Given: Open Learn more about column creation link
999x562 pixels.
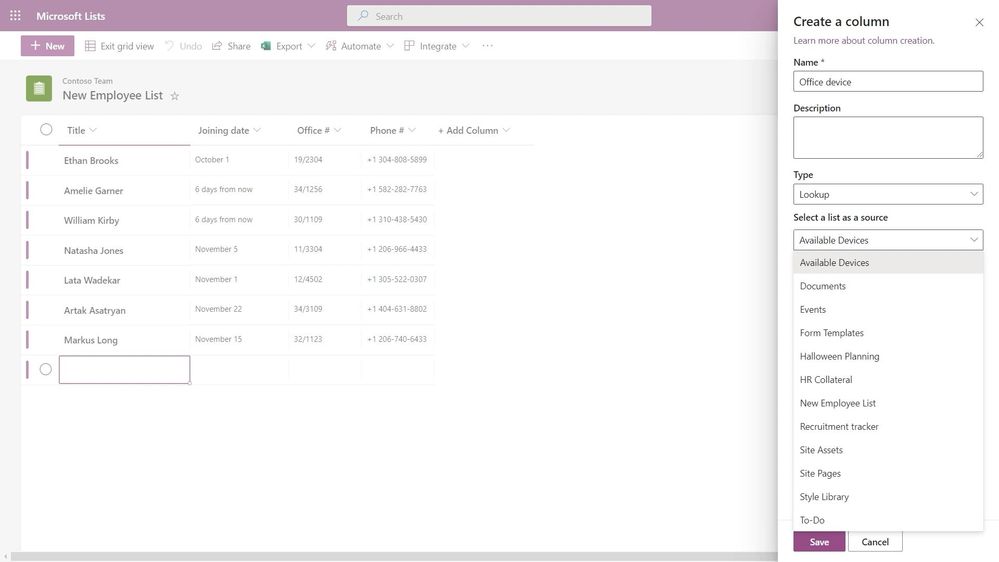Looking at the screenshot, I should 864,40.
